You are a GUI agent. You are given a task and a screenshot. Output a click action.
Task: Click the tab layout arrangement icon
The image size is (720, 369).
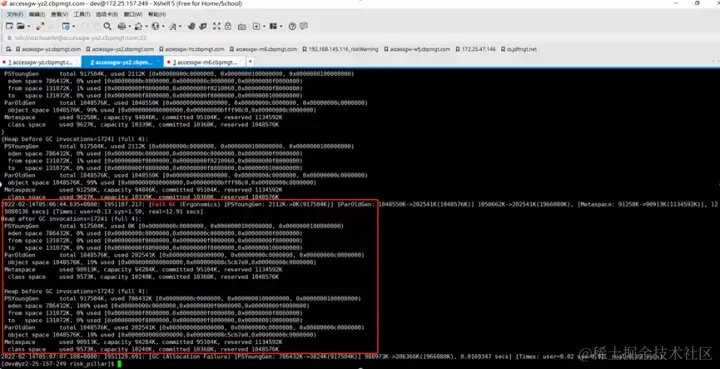pos(273,26)
